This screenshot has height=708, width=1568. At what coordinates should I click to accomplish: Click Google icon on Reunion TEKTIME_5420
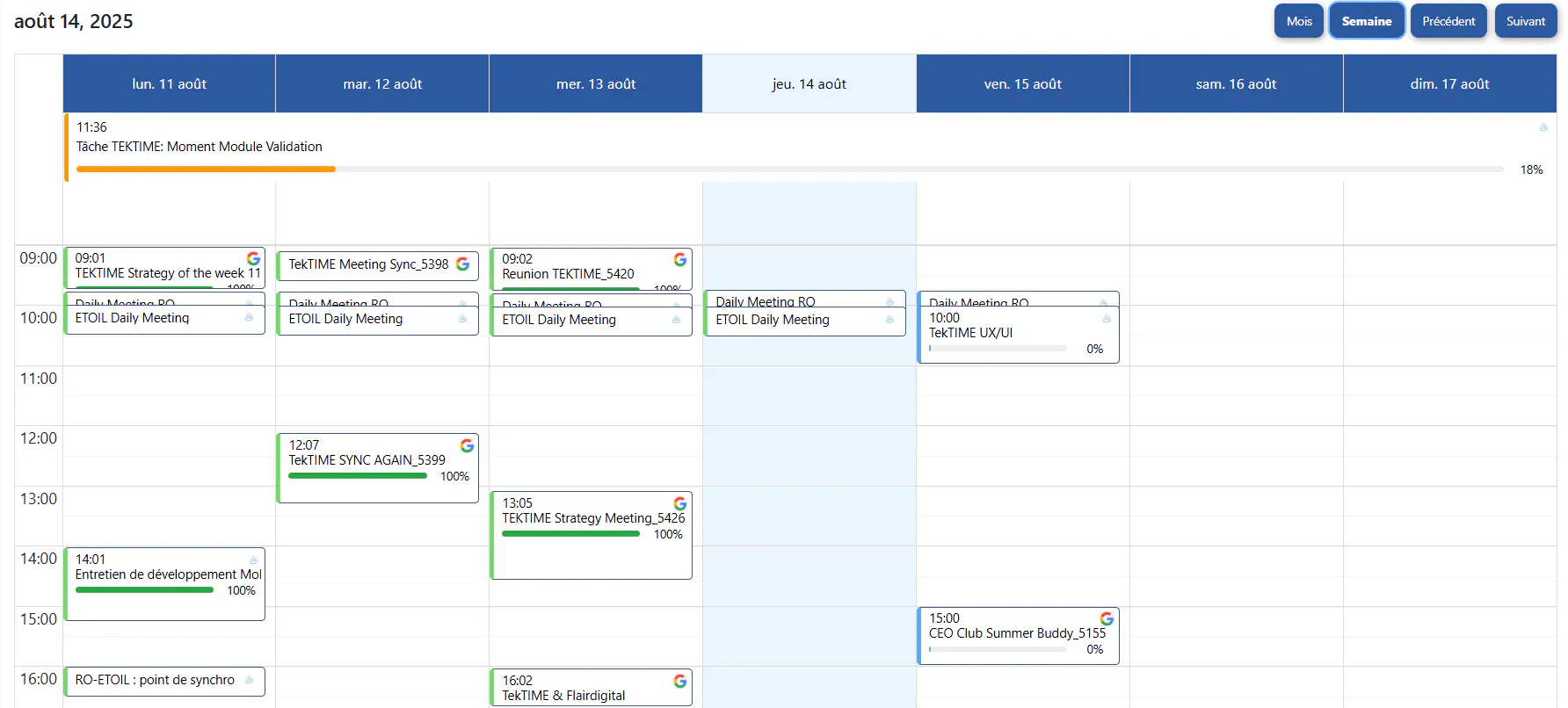coord(680,259)
